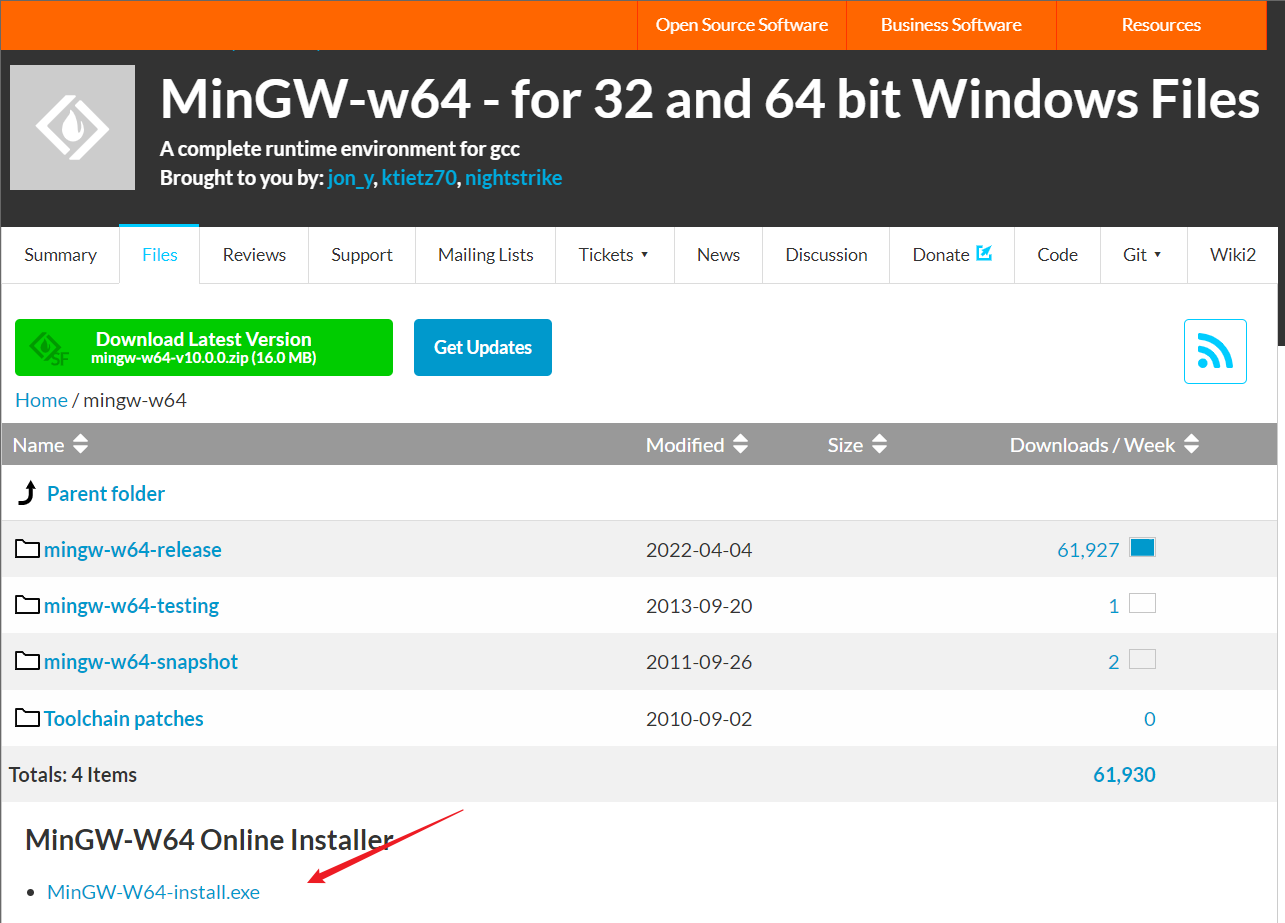Viewport: 1285px width, 923px height.
Task: Follow the Home breadcrumb link
Action: [41, 400]
